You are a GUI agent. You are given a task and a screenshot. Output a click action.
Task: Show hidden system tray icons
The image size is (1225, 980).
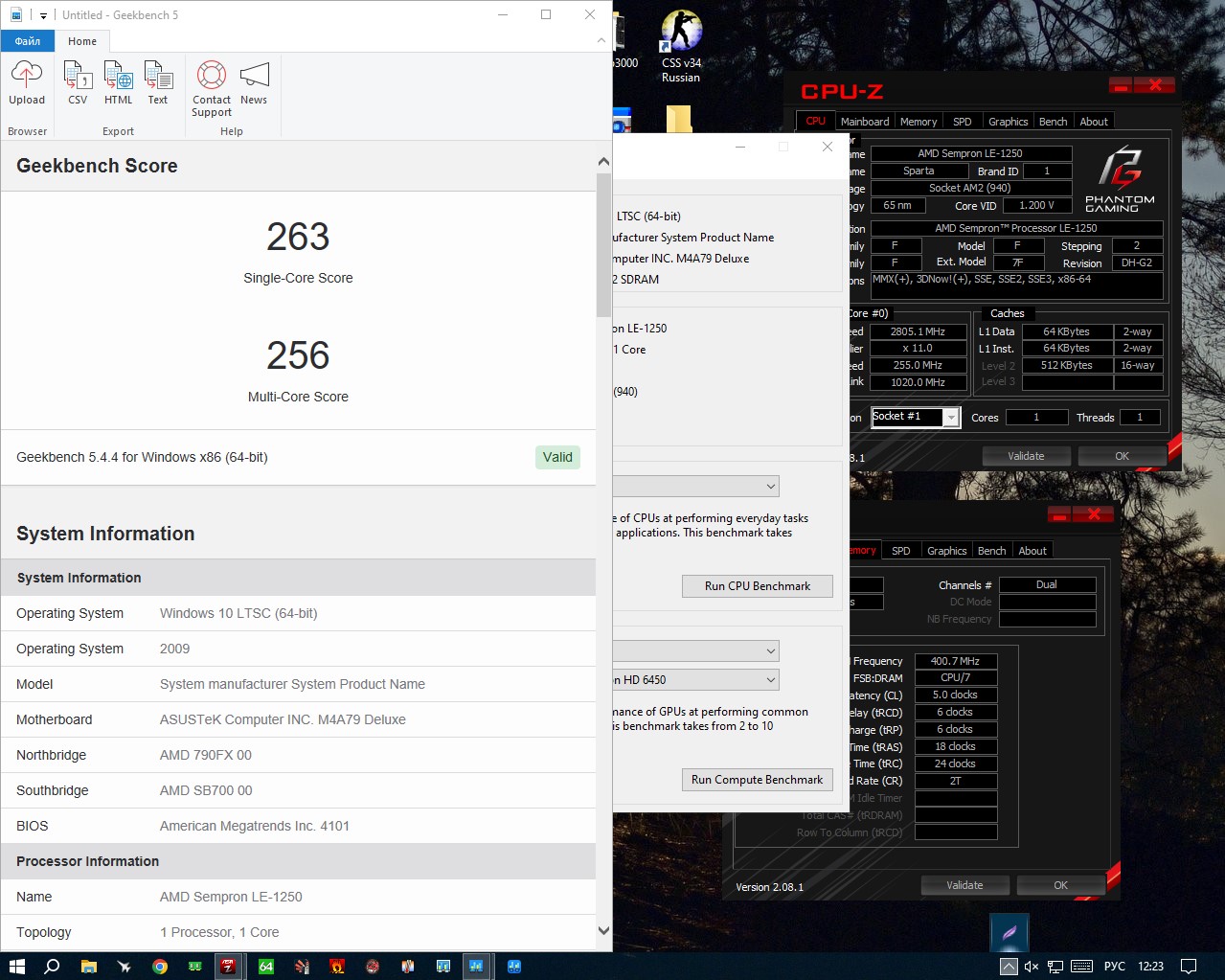click(x=1009, y=967)
